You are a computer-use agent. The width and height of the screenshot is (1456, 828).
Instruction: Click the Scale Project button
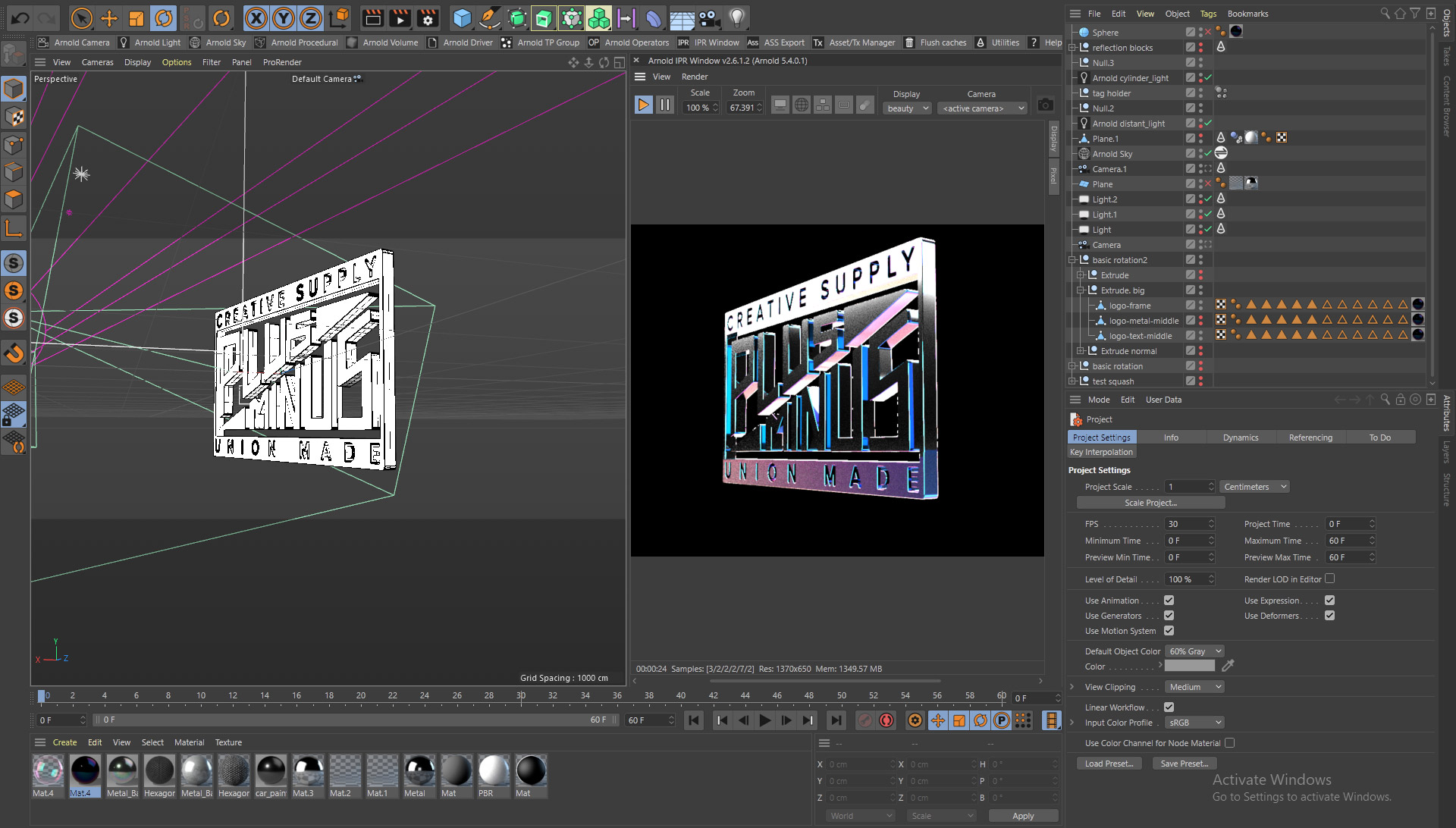(x=1150, y=503)
